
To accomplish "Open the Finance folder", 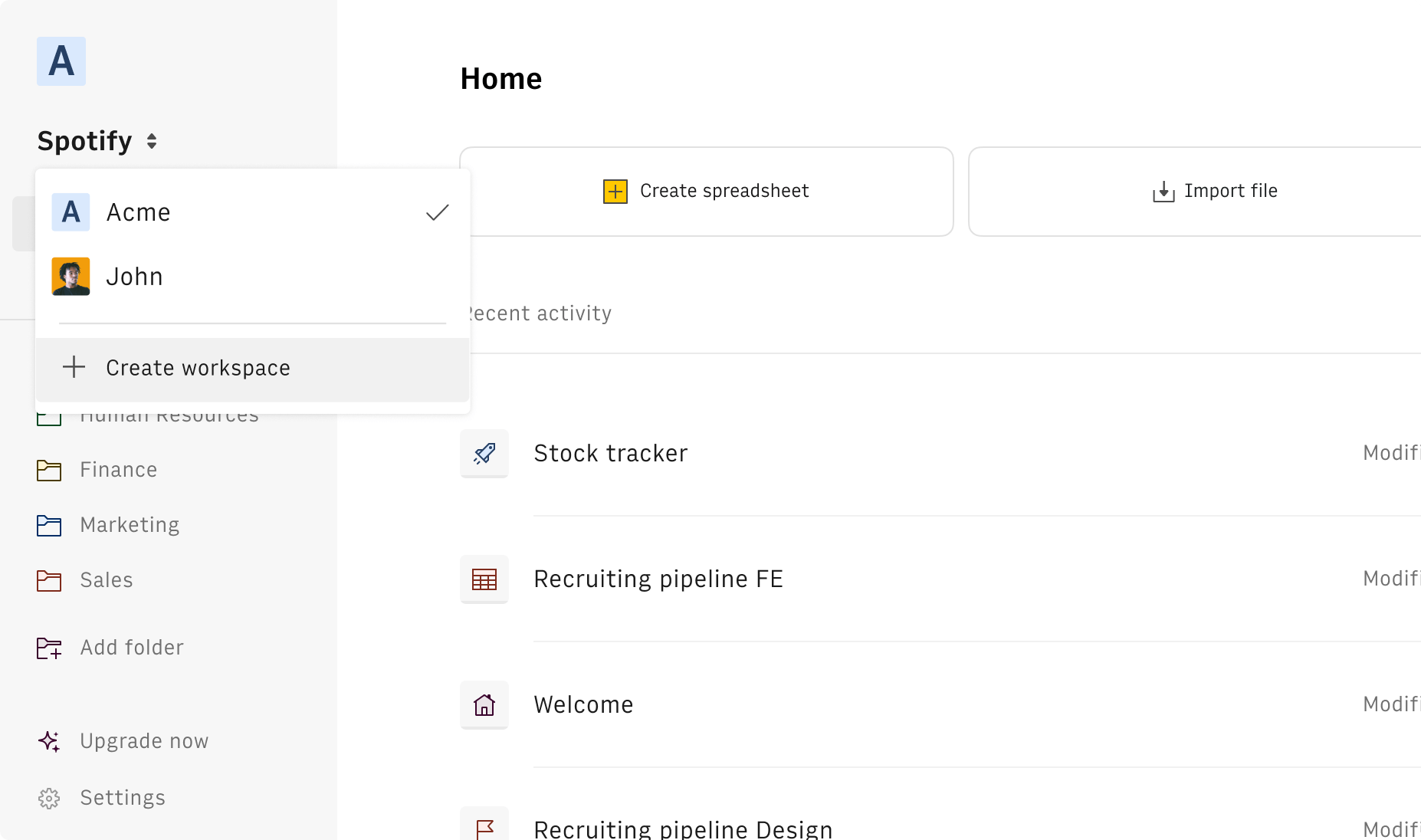I will 118,470.
